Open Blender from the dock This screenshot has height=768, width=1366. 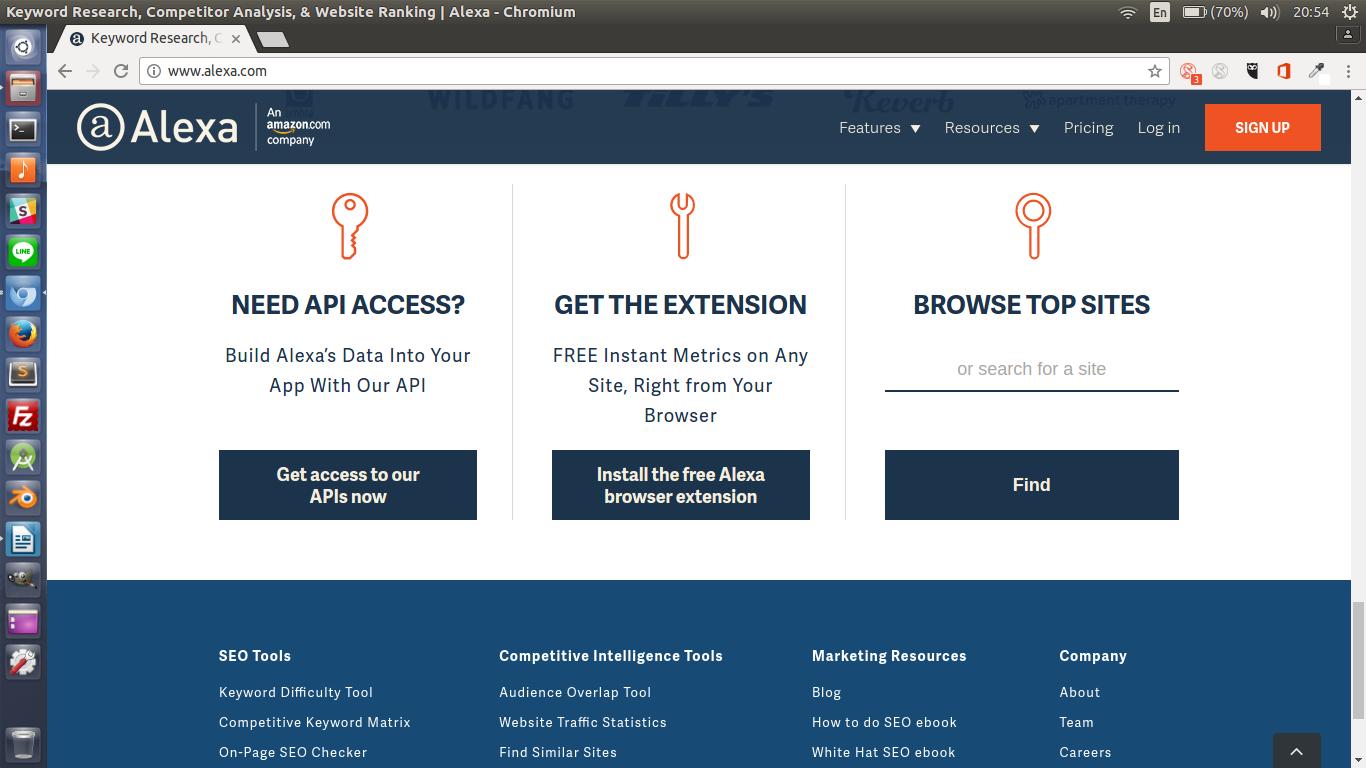click(x=23, y=497)
